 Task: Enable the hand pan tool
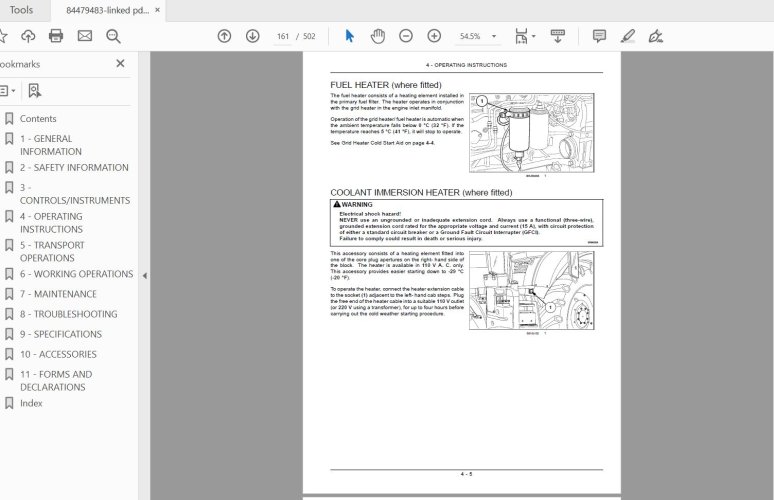click(377, 36)
